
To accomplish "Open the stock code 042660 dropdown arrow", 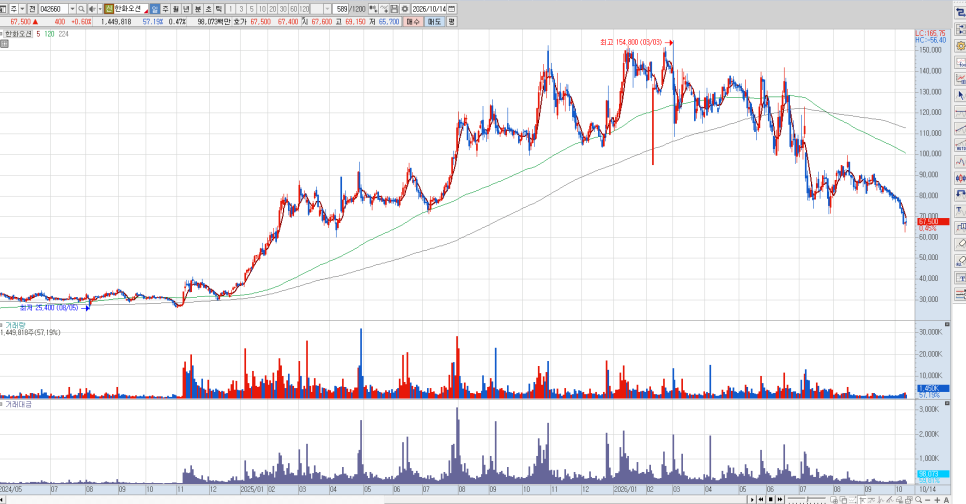I will [x=72, y=9].
